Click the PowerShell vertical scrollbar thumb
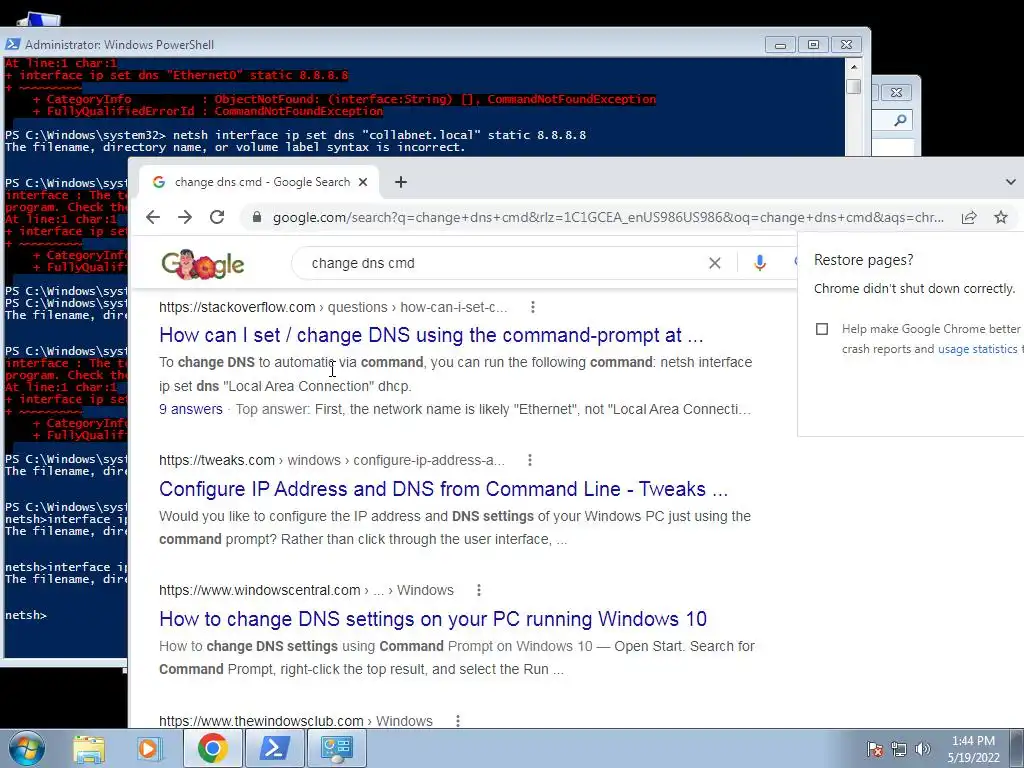The image size is (1024, 768). (x=854, y=86)
